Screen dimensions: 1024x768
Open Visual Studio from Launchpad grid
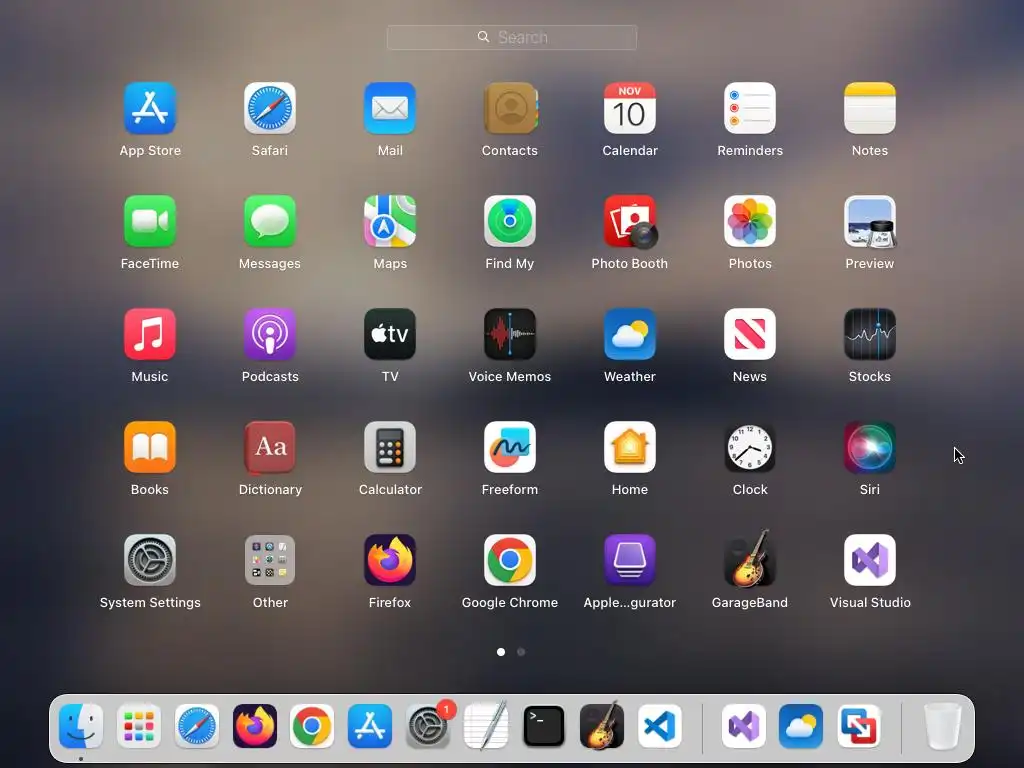(870, 560)
